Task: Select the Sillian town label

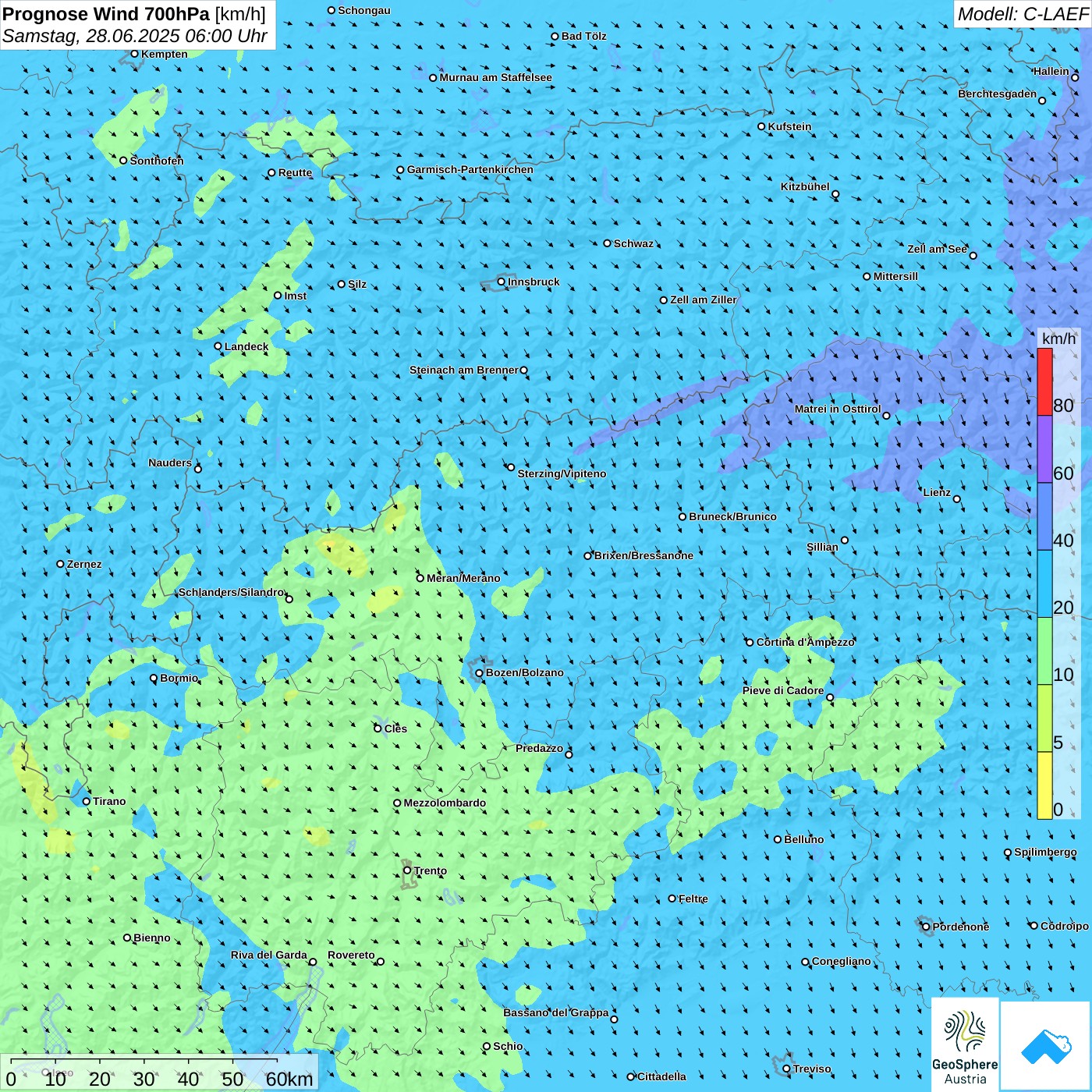Action: (822, 548)
